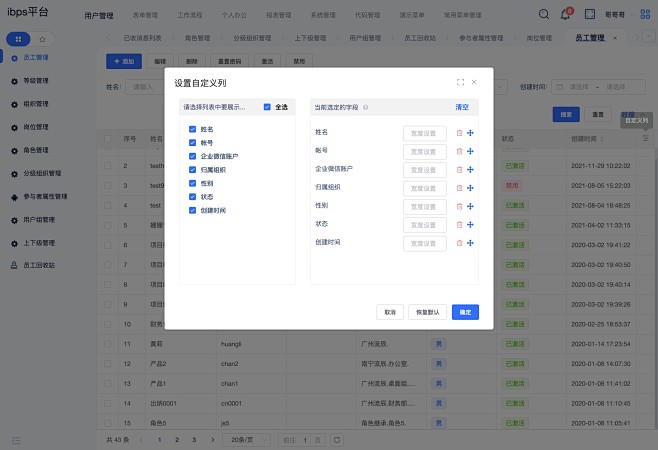
Task: Click the maximize icon of the dialog
Action: click(460, 82)
